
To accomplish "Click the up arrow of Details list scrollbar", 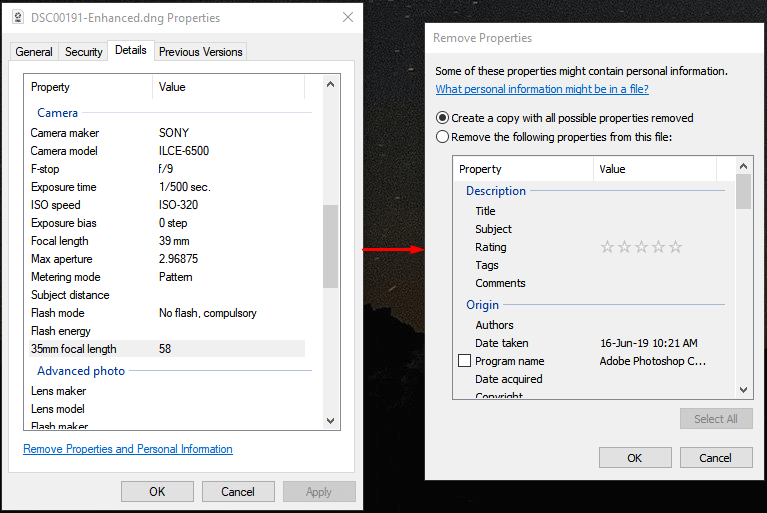I will click(331, 84).
